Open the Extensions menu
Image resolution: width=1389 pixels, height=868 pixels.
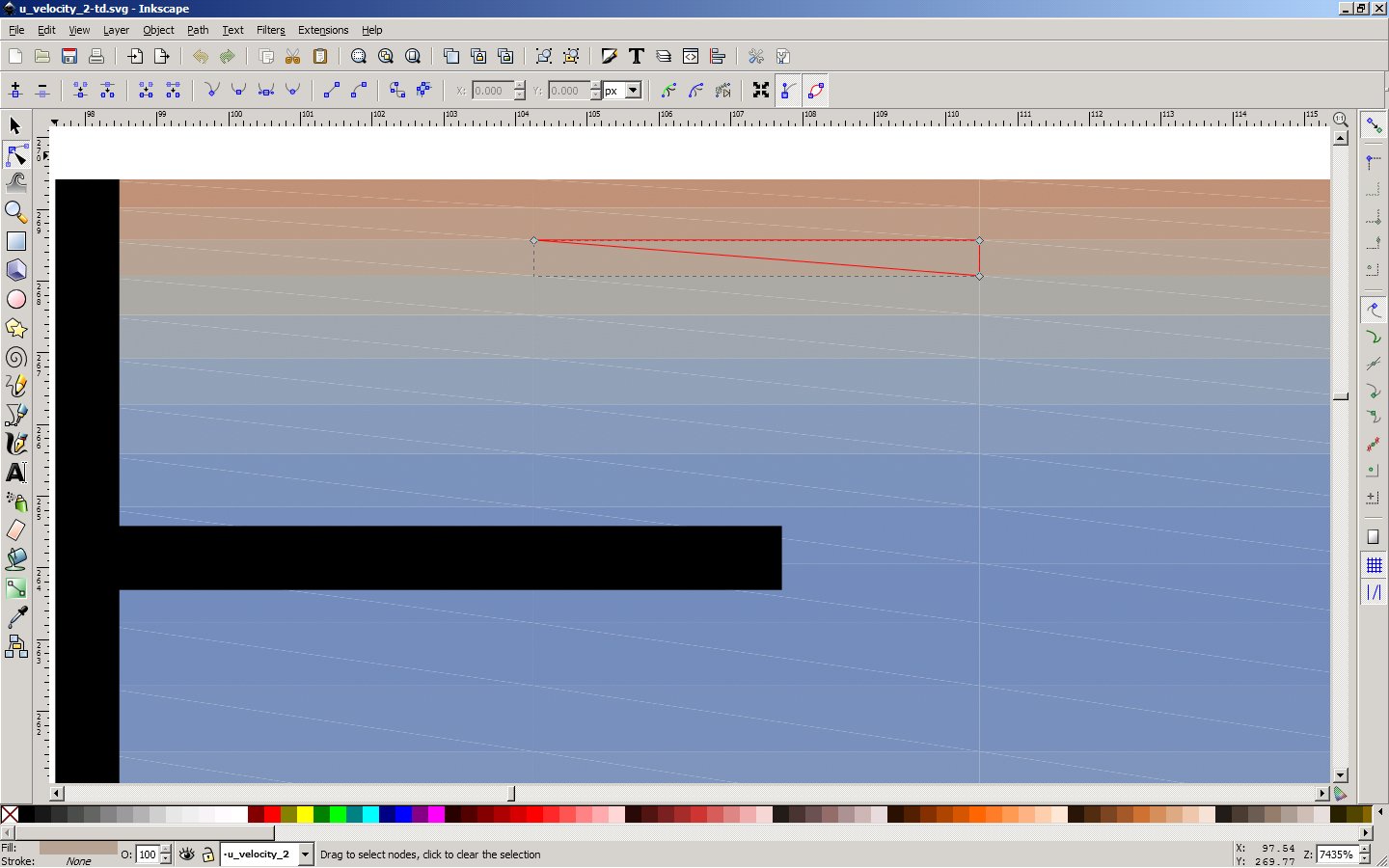coord(322,30)
